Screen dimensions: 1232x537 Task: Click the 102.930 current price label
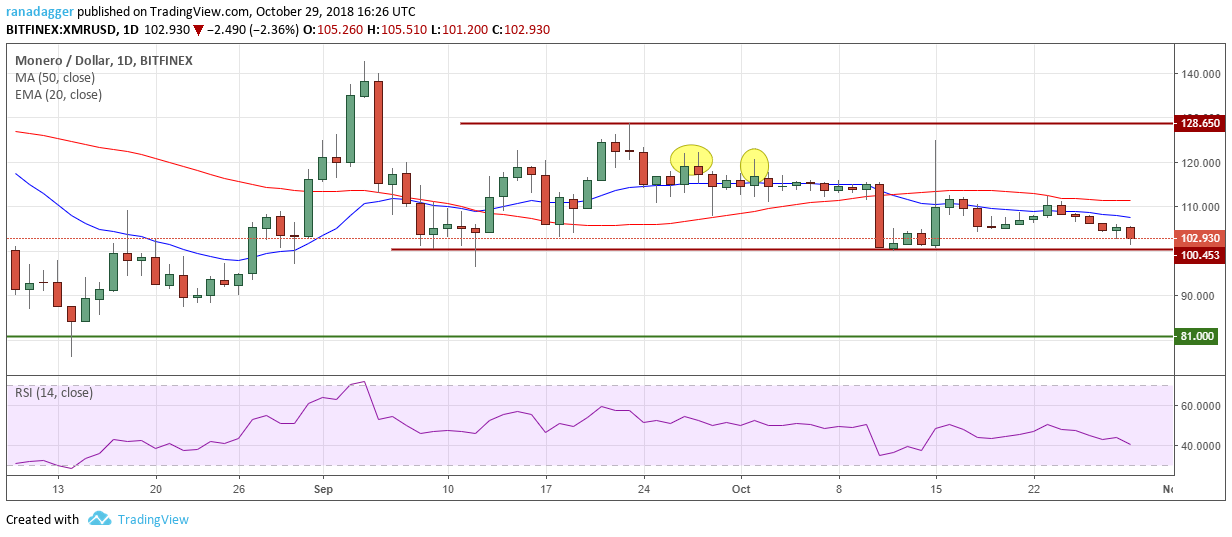click(1200, 238)
